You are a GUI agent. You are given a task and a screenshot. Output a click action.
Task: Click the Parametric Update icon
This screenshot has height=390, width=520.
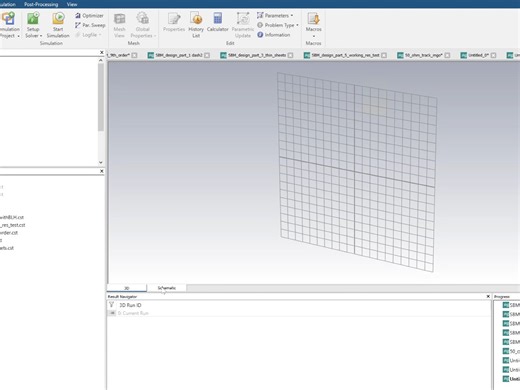coord(243,18)
